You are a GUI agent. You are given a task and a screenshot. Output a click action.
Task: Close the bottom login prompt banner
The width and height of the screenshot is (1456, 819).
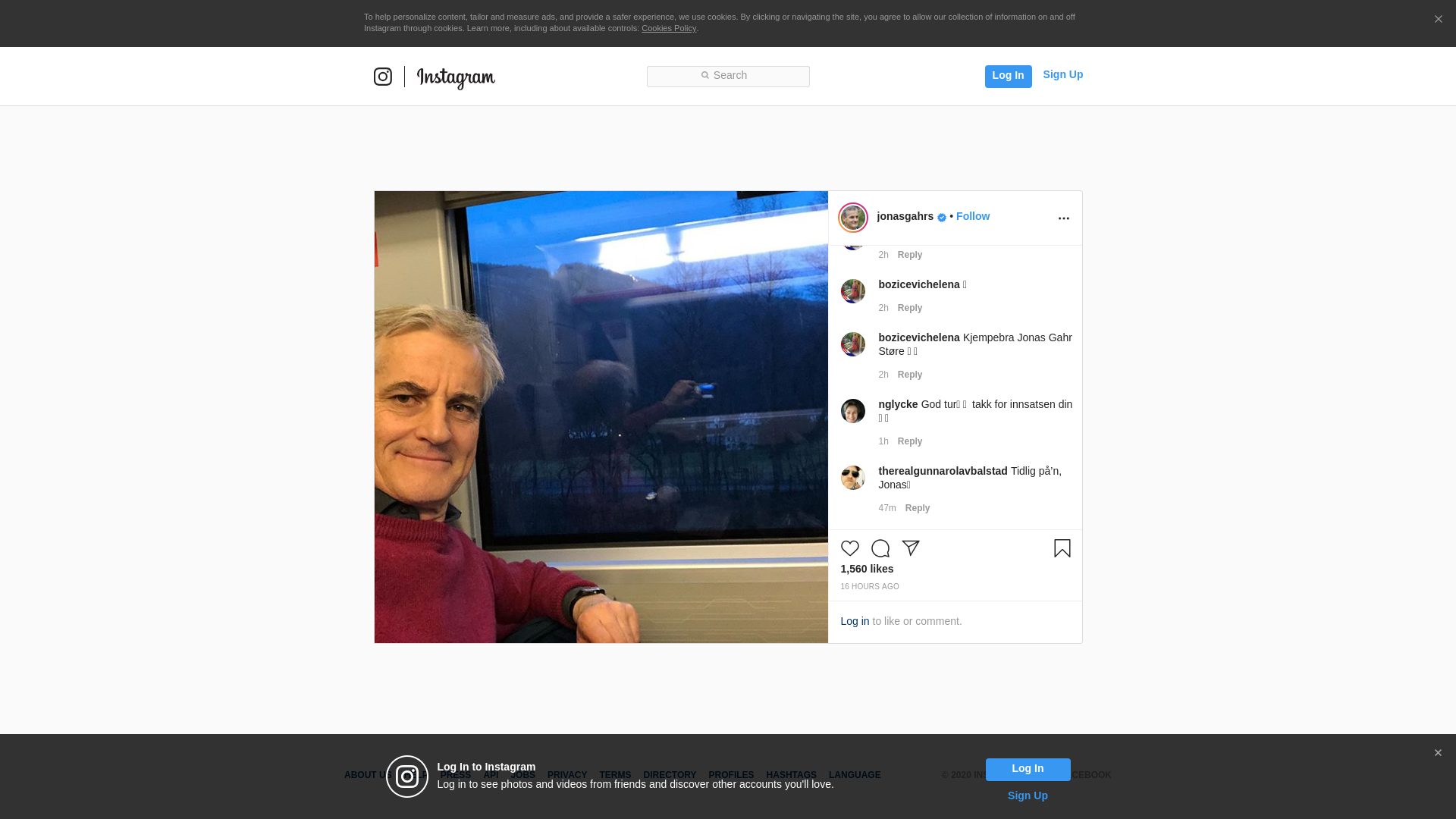click(1437, 753)
